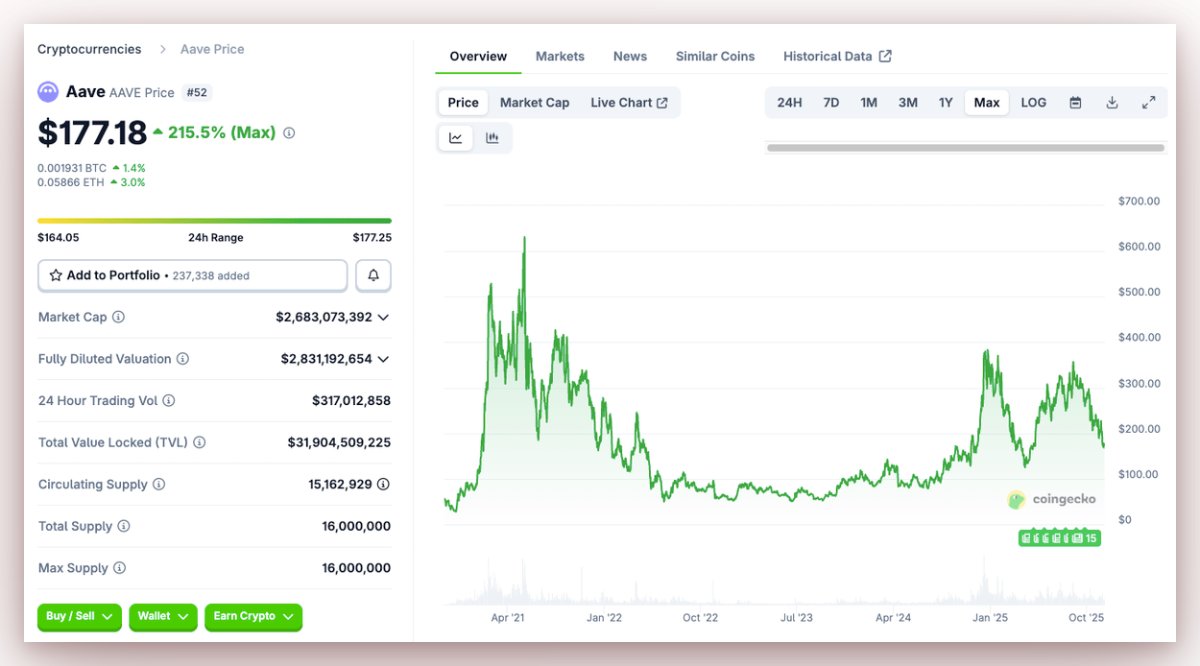This screenshot has width=1200, height=666.
Task: Open the Wallet dropdown
Action: point(163,617)
